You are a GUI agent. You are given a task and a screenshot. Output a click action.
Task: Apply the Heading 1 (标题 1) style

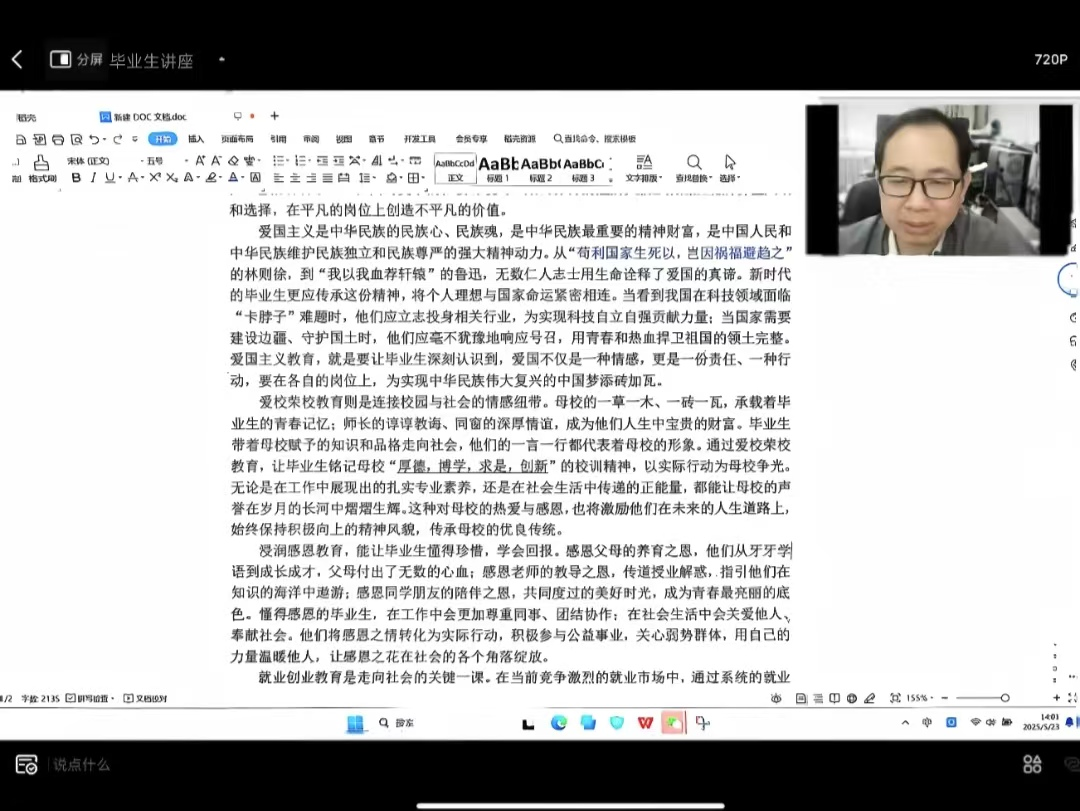(498, 168)
